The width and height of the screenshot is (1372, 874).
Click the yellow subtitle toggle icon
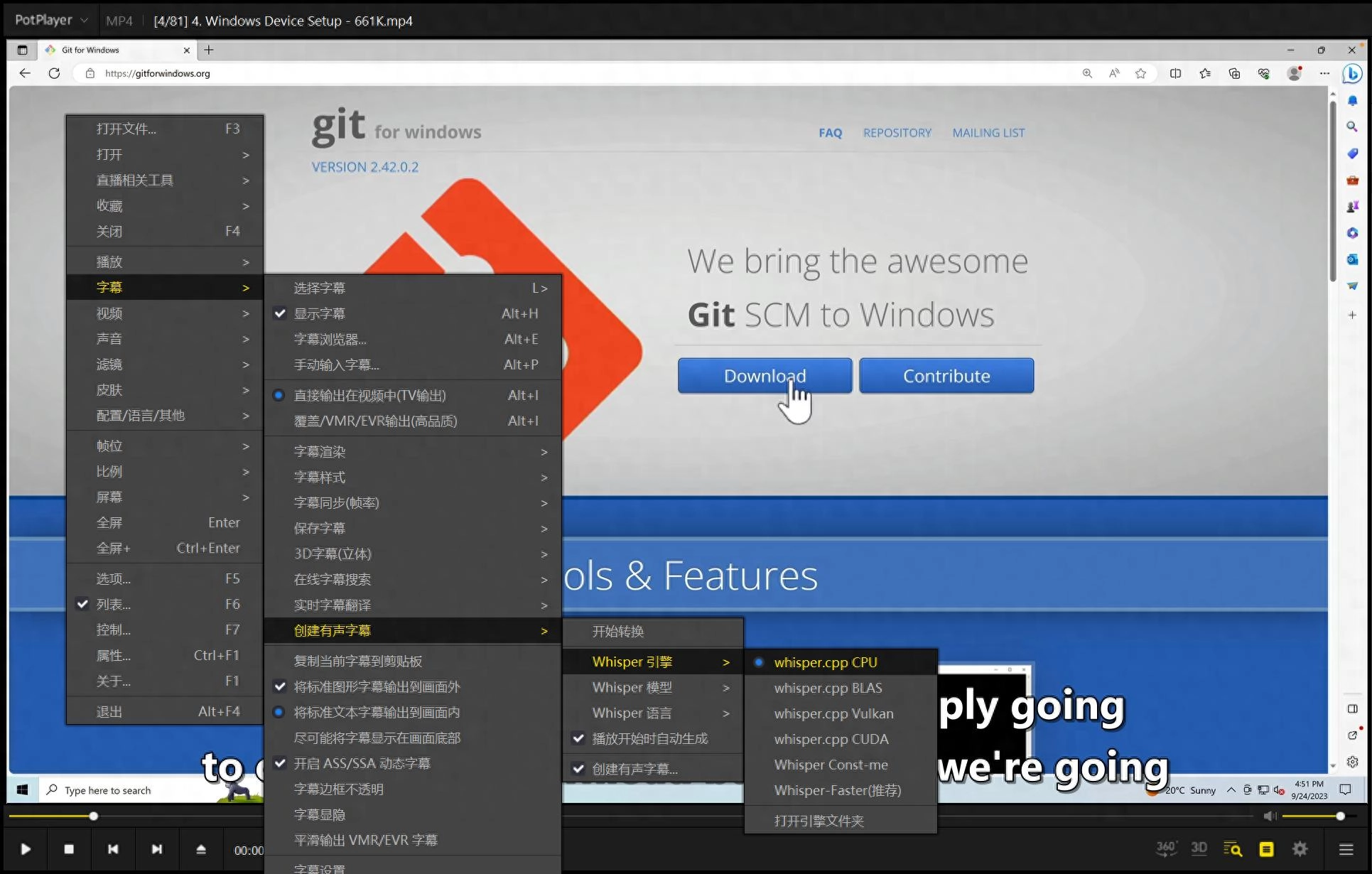1266,849
